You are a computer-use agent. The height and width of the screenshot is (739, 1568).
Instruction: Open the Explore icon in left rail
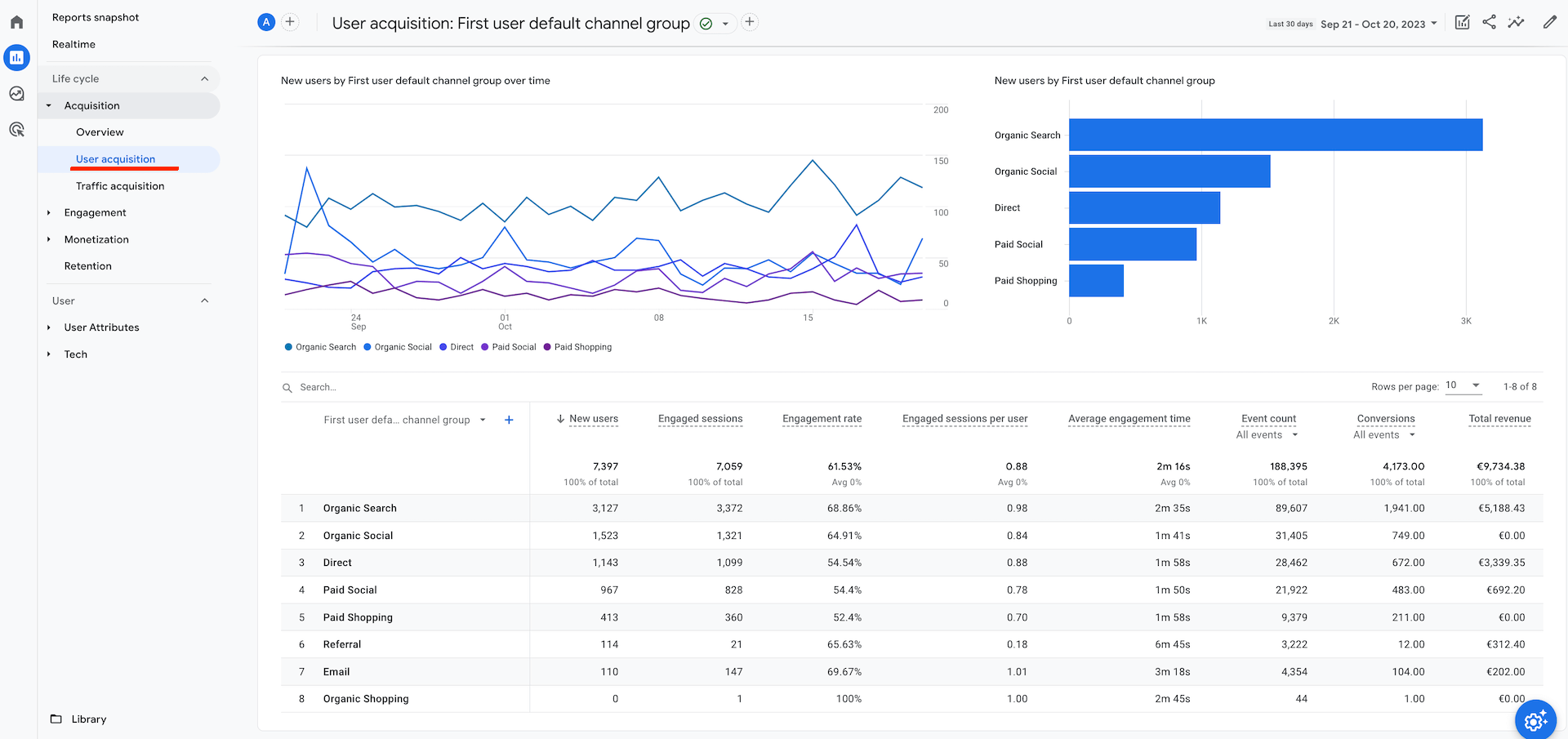[16, 94]
